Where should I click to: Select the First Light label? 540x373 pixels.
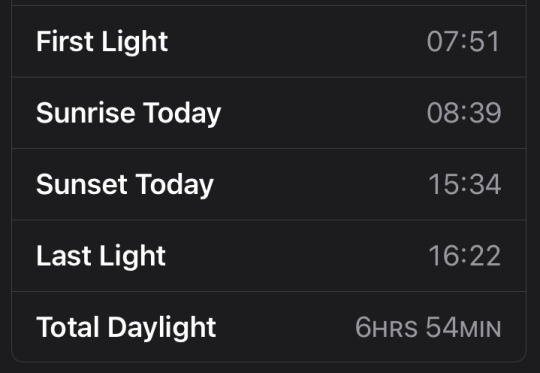click(102, 42)
